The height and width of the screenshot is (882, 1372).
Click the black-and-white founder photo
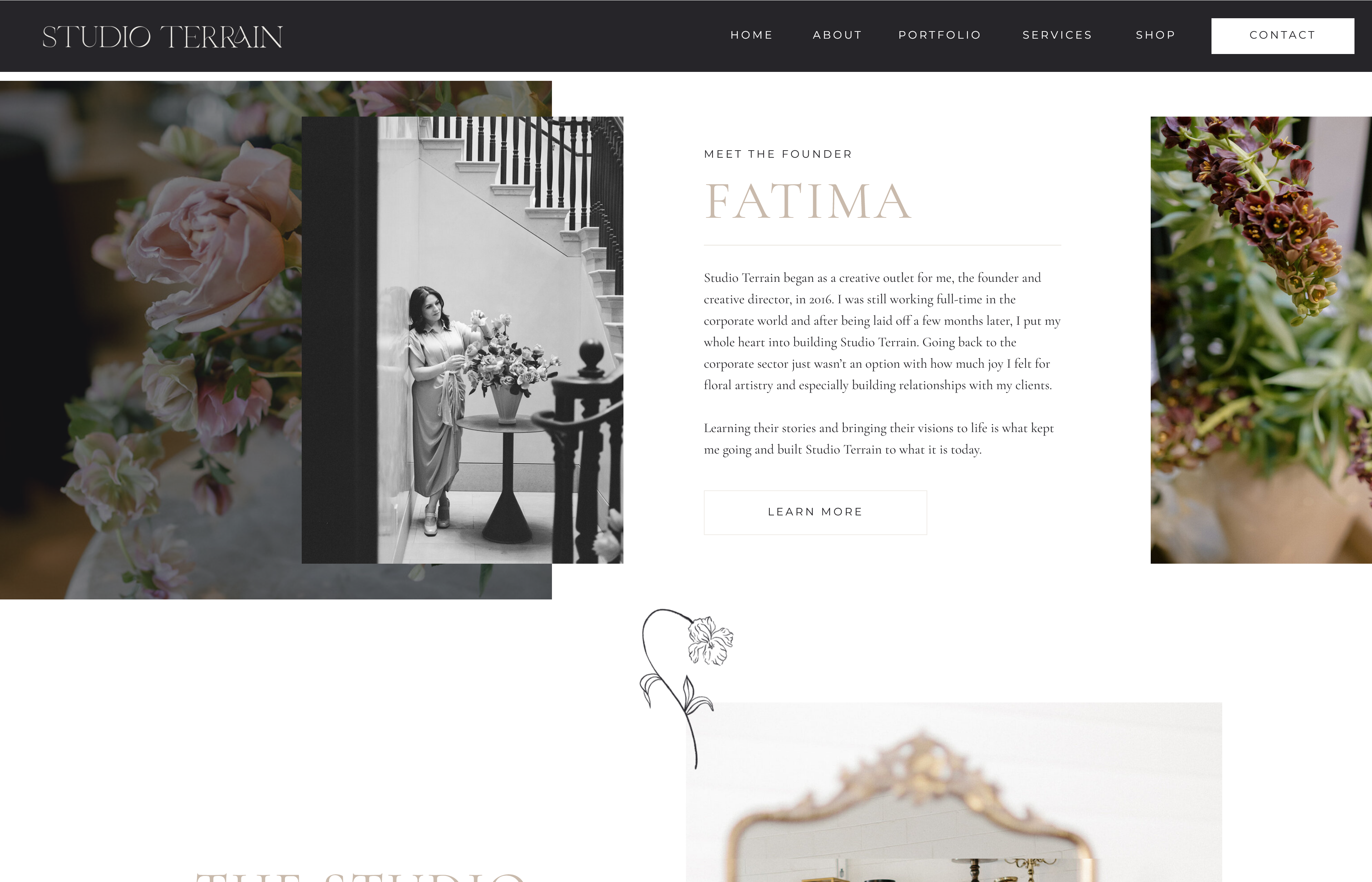tap(463, 340)
